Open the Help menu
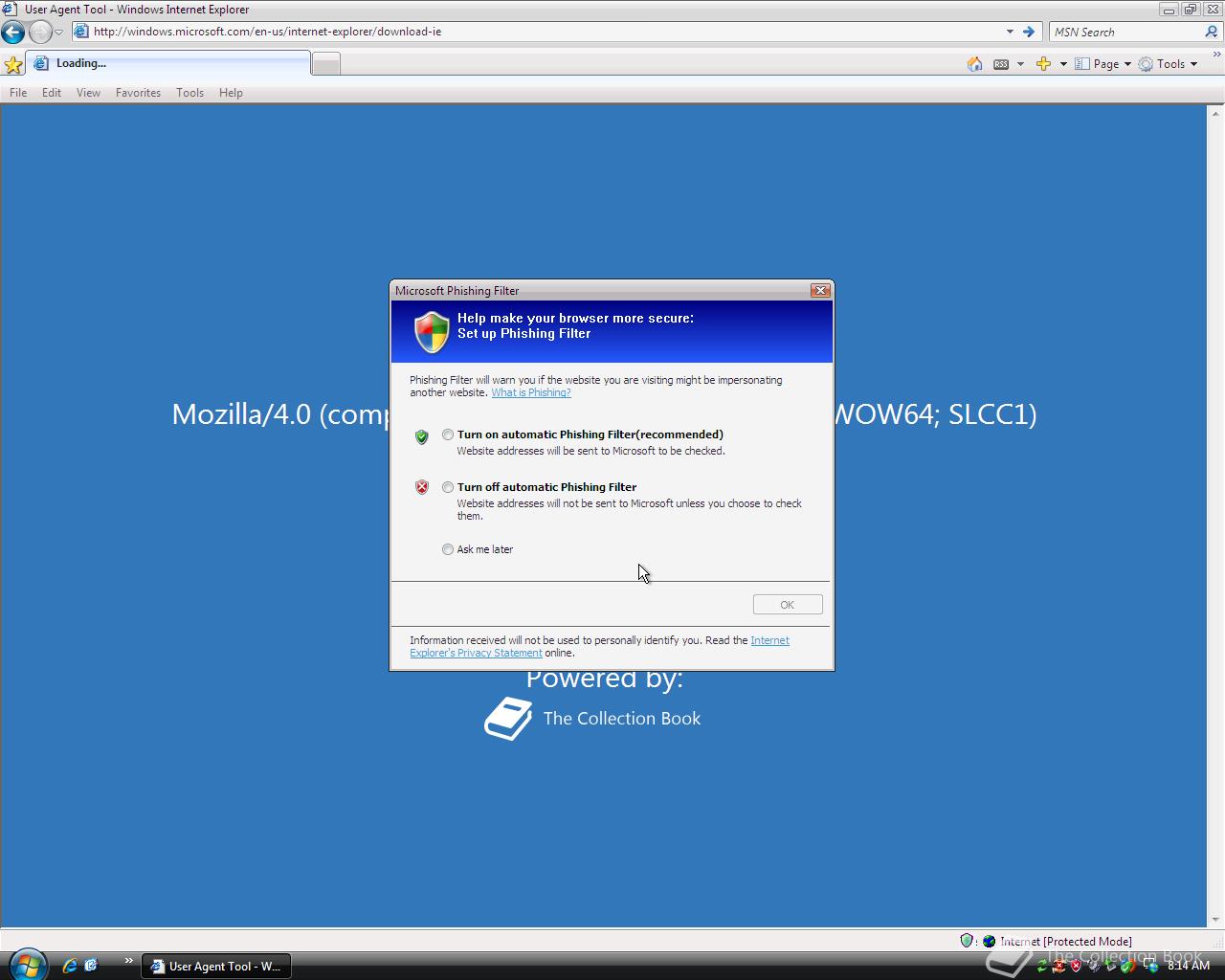Image resolution: width=1225 pixels, height=980 pixels. pyautogui.click(x=231, y=93)
